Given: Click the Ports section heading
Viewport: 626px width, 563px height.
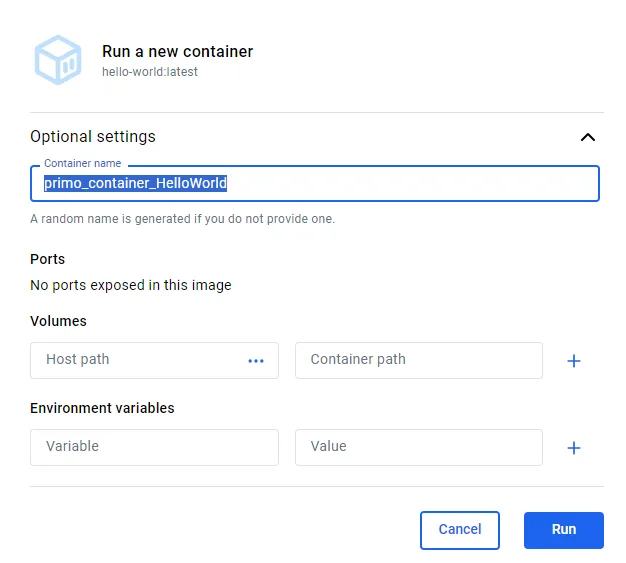Looking at the screenshot, I should (x=48, y=259).
